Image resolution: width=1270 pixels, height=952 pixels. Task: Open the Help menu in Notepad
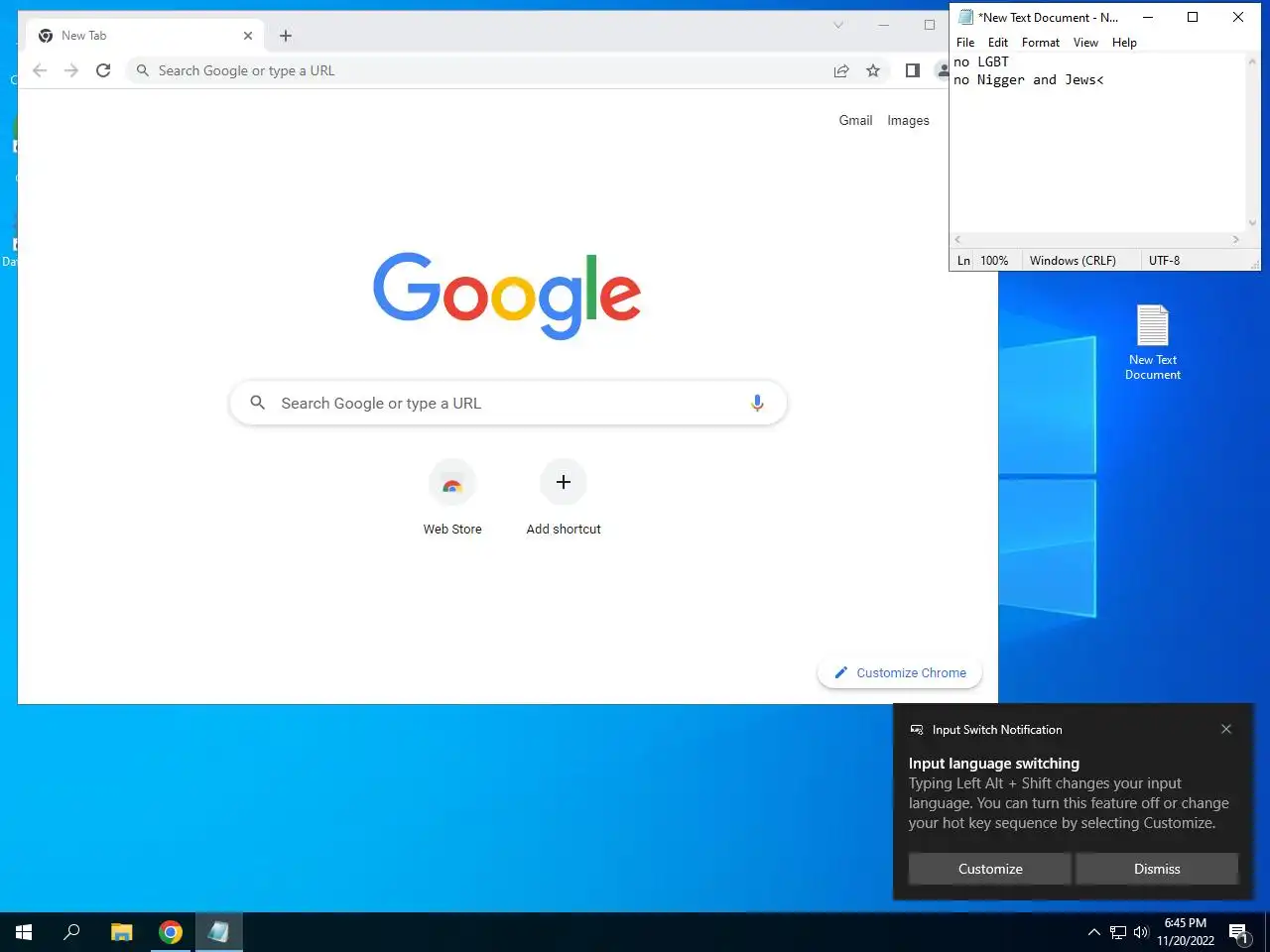click(x=1124, y=43)
